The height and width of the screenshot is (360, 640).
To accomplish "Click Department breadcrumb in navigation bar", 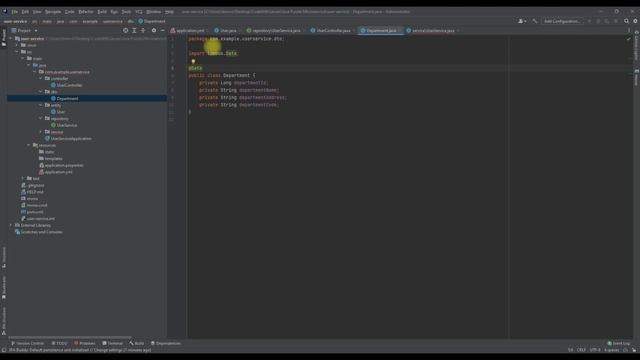I will [x=152, y=21].
